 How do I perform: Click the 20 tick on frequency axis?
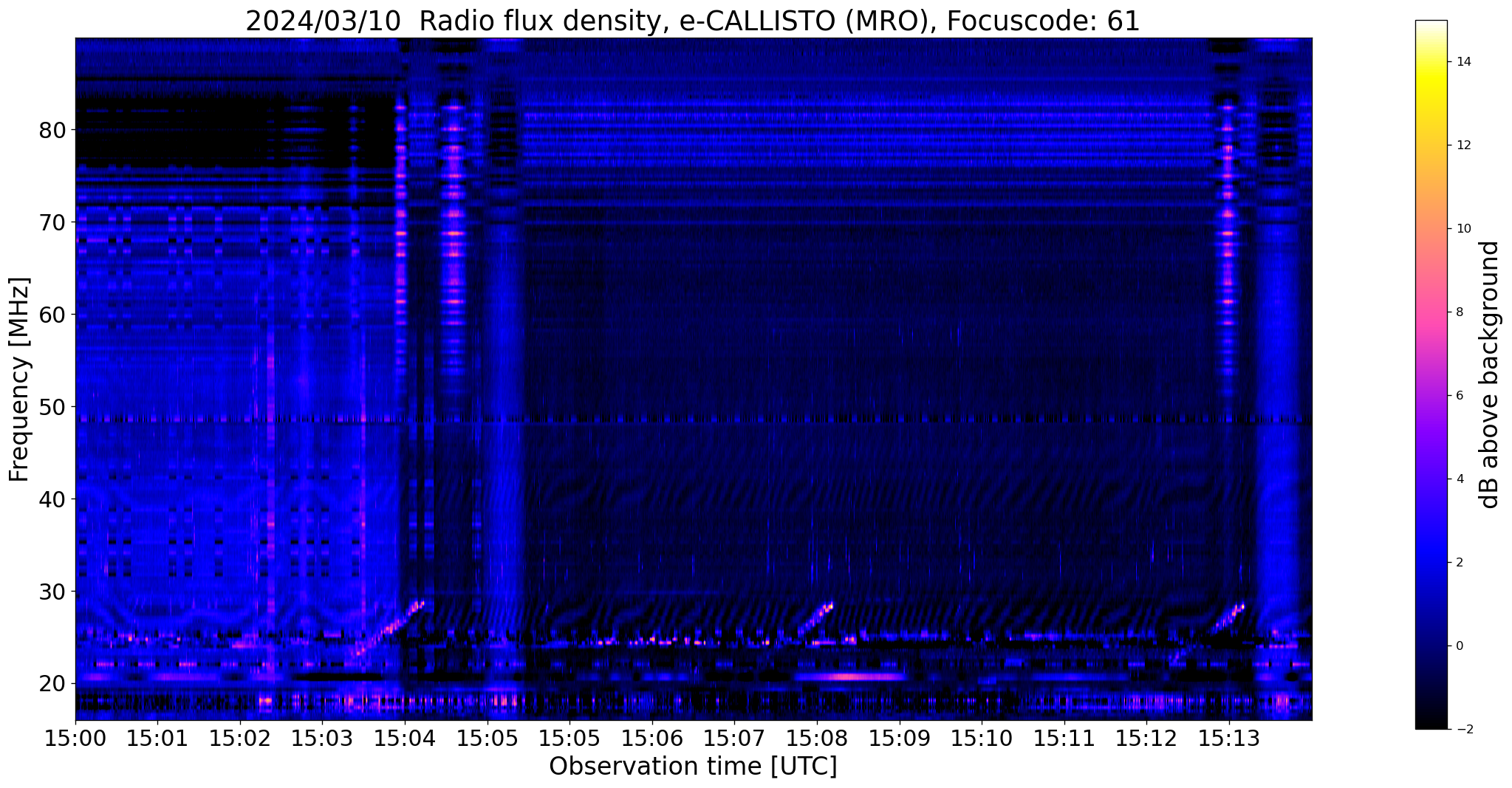click(x=53, y=684)
